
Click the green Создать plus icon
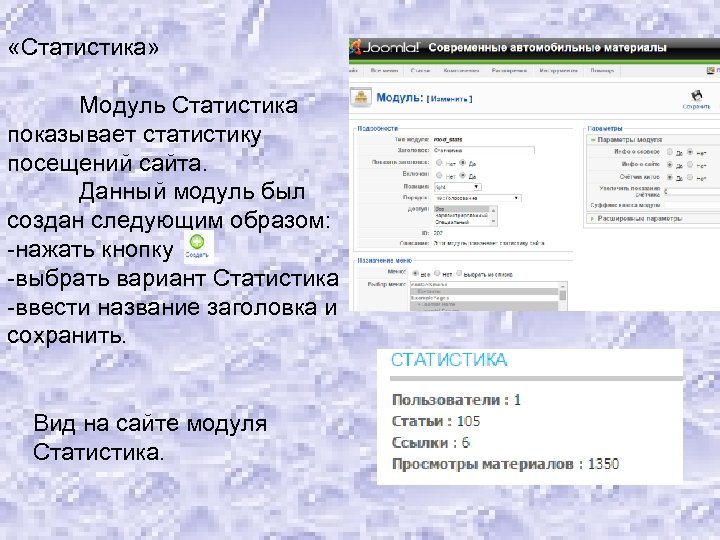click(197, 242)
